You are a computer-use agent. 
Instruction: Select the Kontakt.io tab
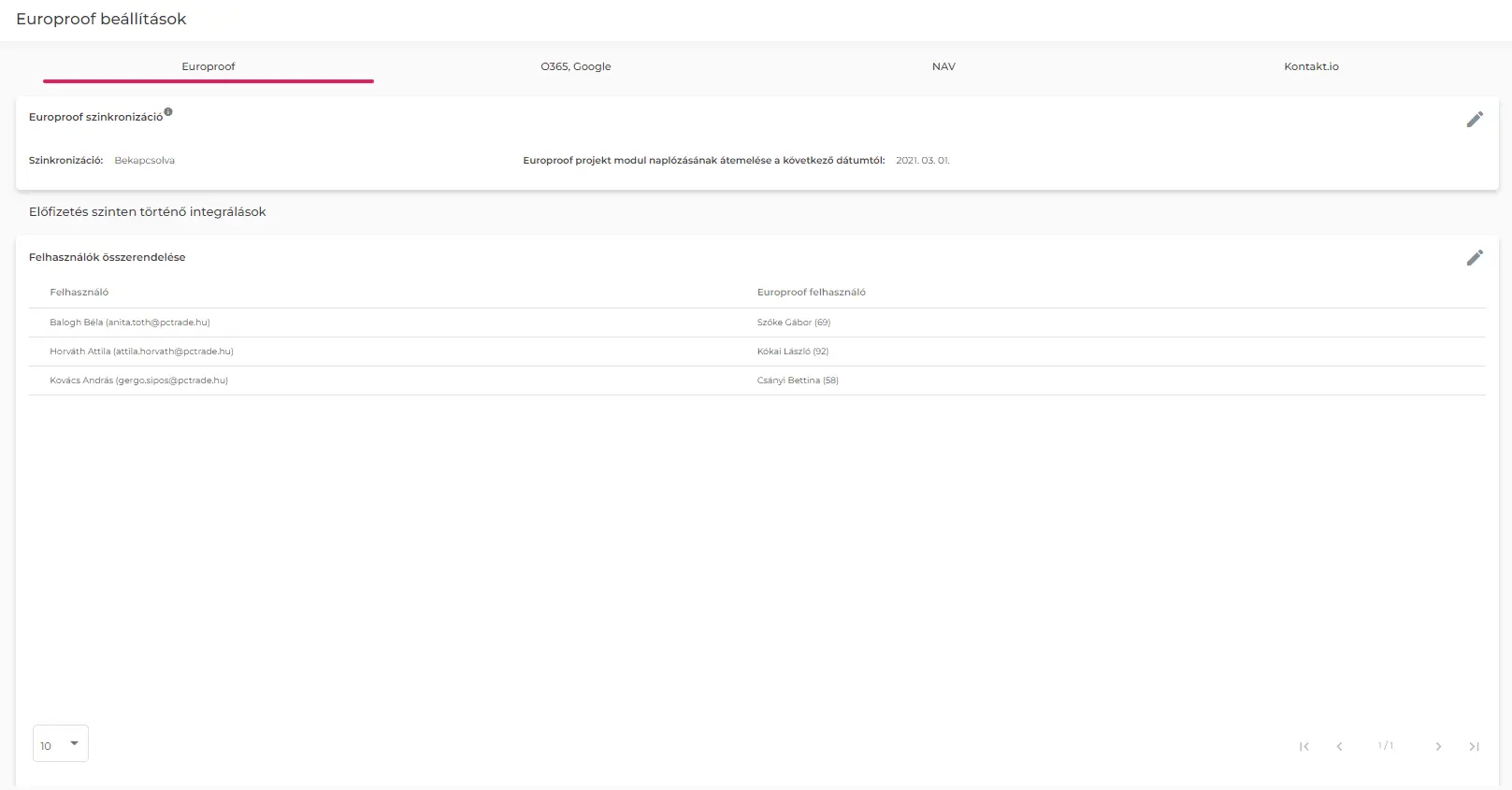coord(1311,66)
